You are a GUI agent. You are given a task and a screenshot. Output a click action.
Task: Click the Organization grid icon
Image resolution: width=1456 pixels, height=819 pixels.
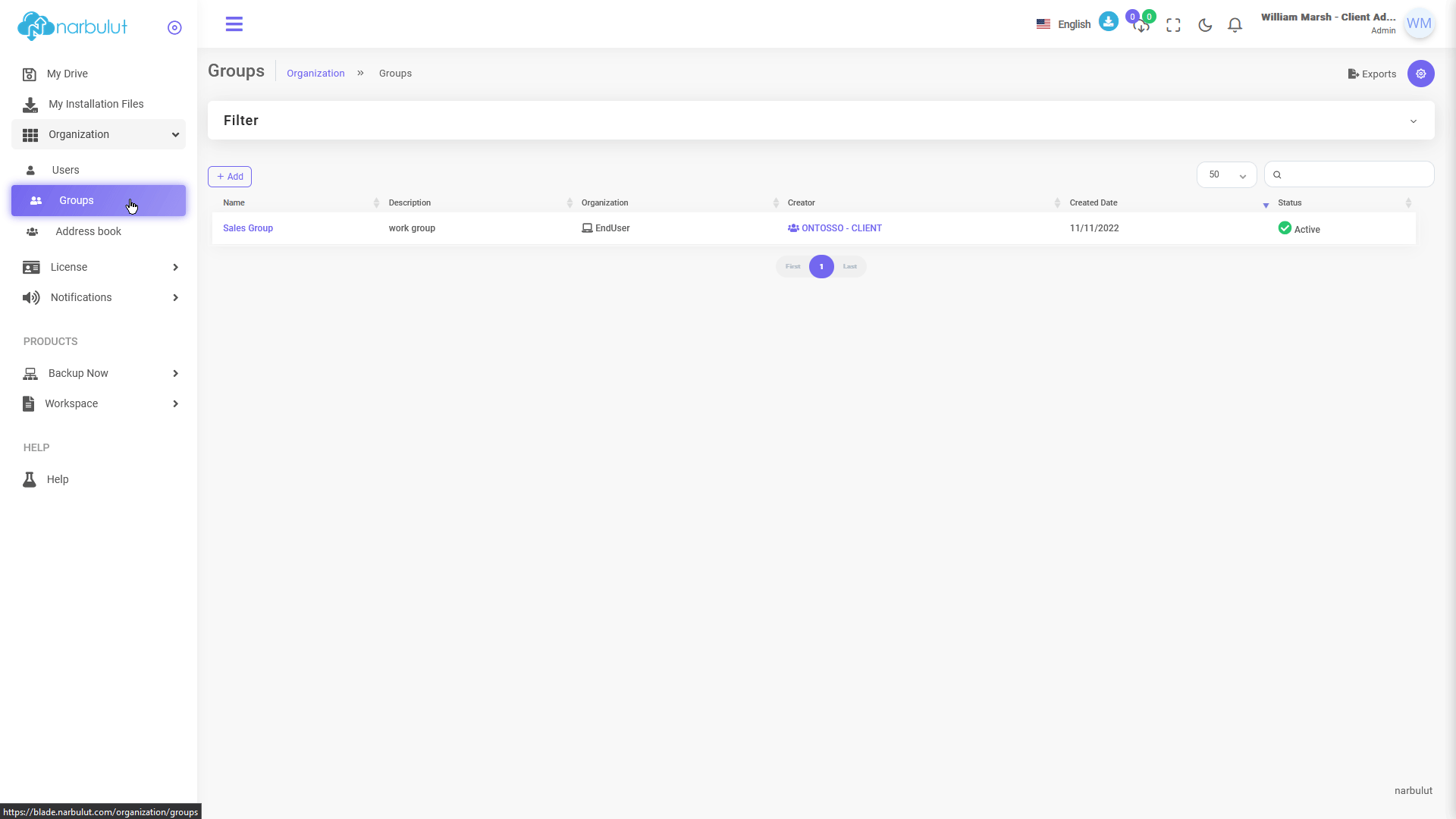point(30,135)
